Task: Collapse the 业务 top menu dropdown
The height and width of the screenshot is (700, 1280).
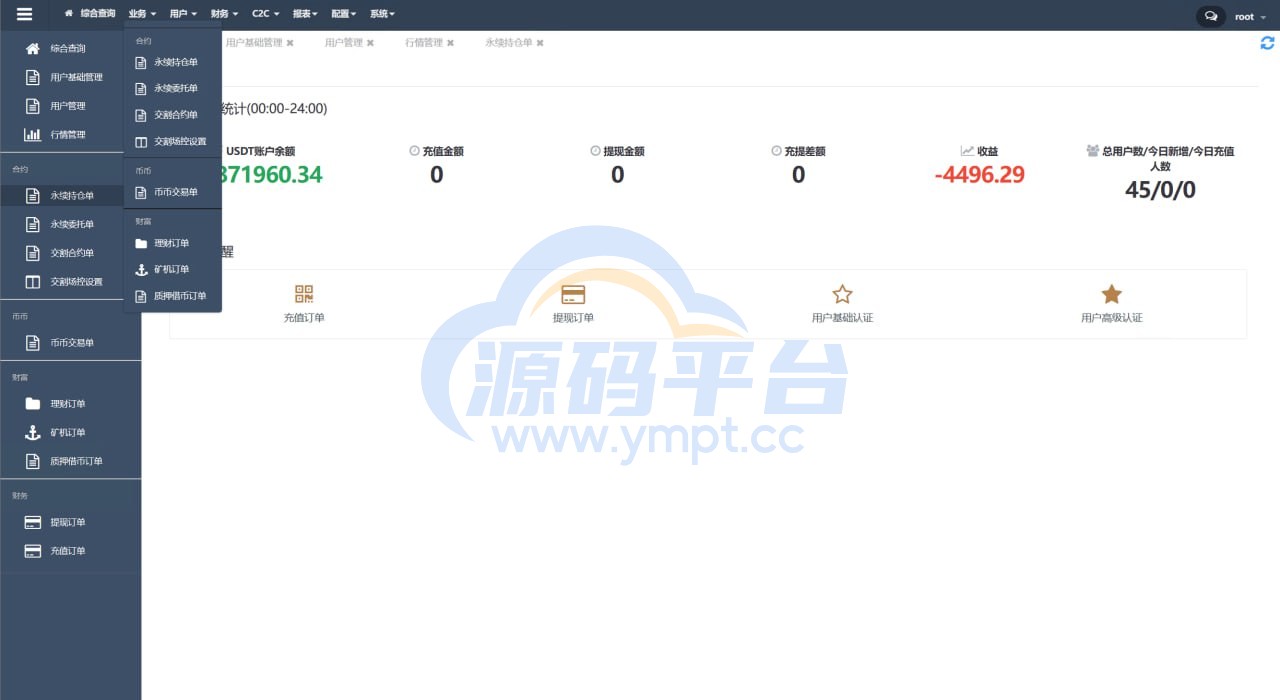Action: (142, 14)
